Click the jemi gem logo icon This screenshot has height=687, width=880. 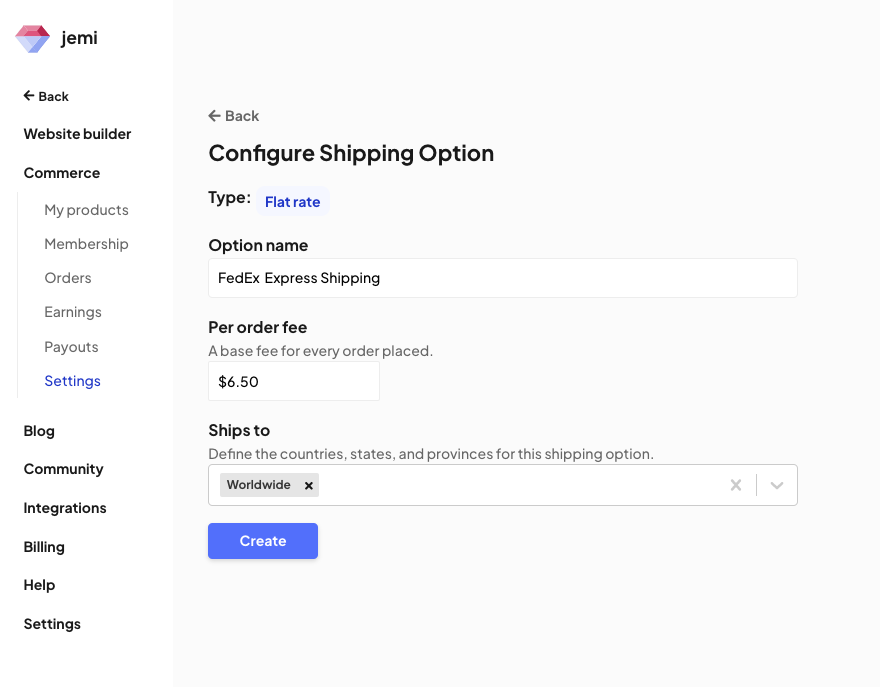(x=32, y=39)
